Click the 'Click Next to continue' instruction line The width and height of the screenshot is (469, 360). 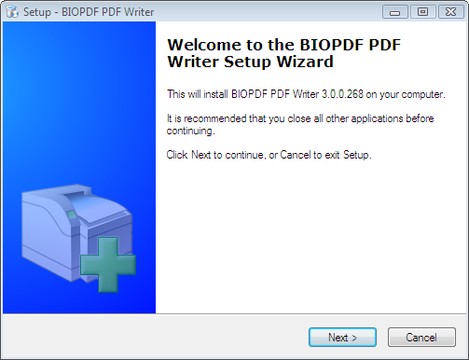[269, 155]
